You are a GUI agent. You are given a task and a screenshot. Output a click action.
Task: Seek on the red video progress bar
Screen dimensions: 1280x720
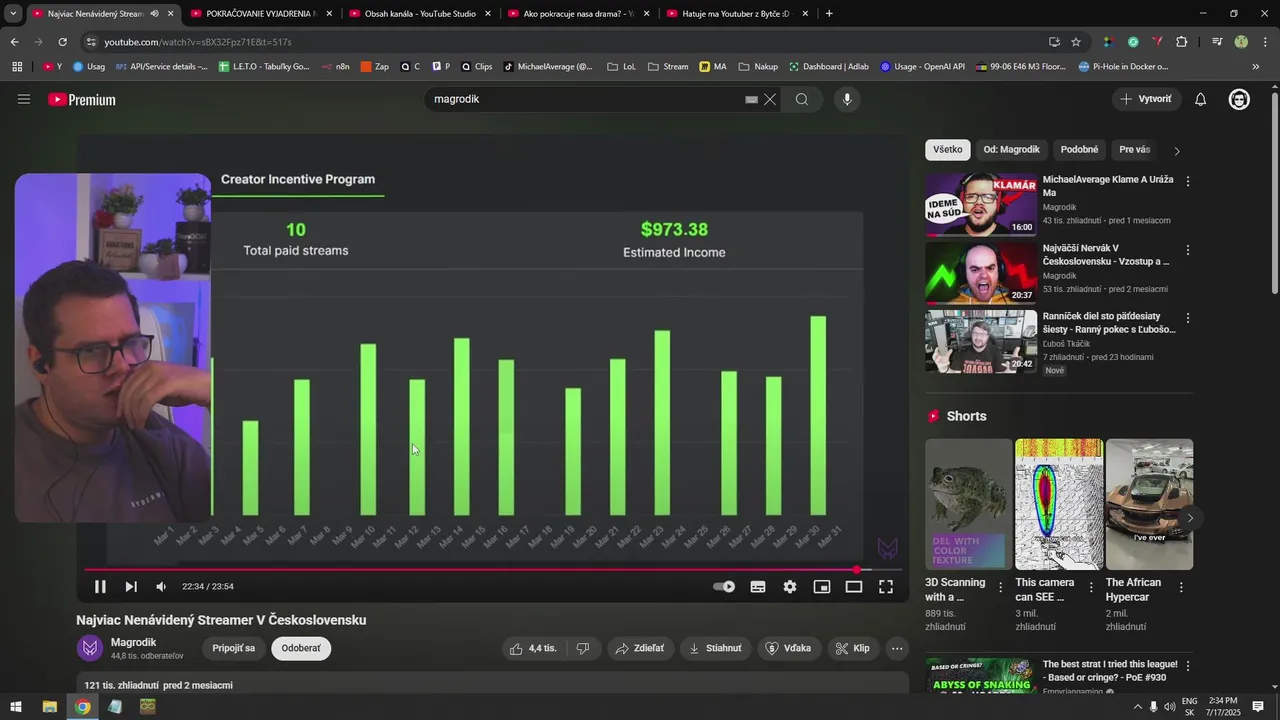pyautogui.click(x=493, y=570)
